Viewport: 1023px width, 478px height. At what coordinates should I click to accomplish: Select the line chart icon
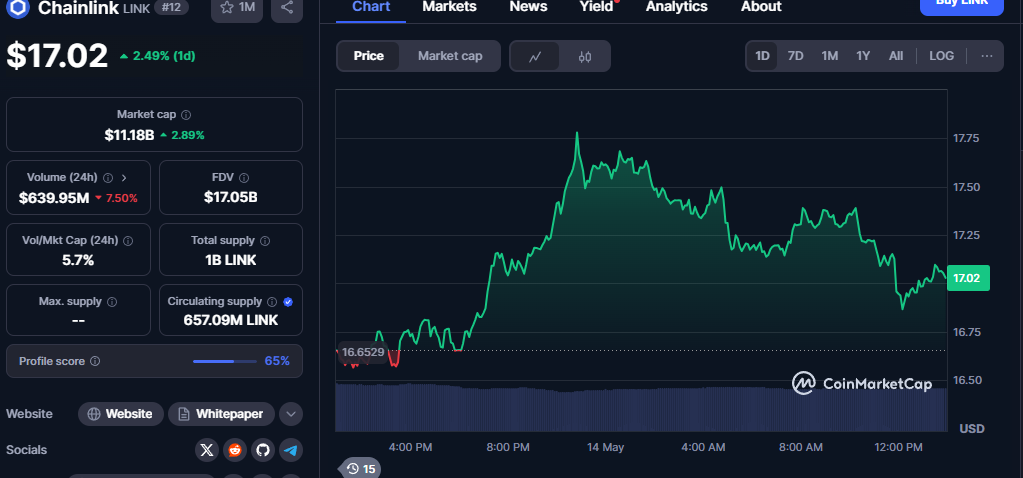point(534,57)
